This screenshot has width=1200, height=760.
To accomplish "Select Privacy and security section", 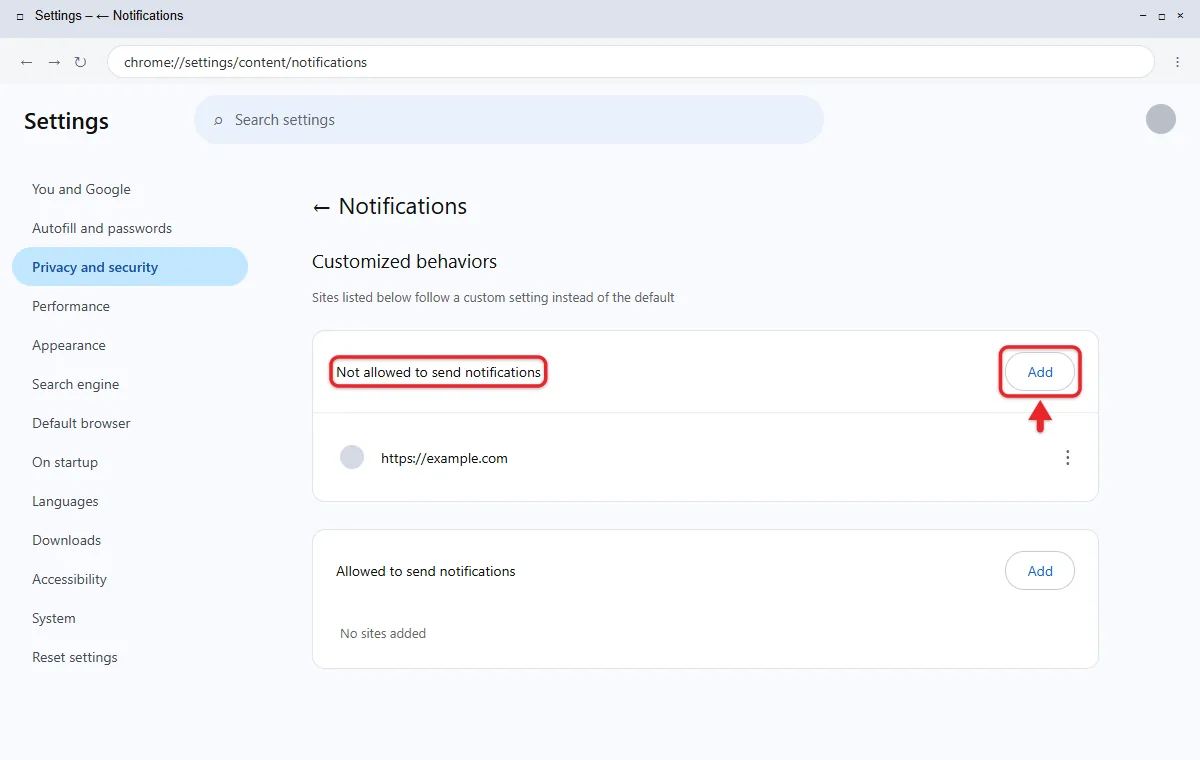I will click(x=130, y=267).
